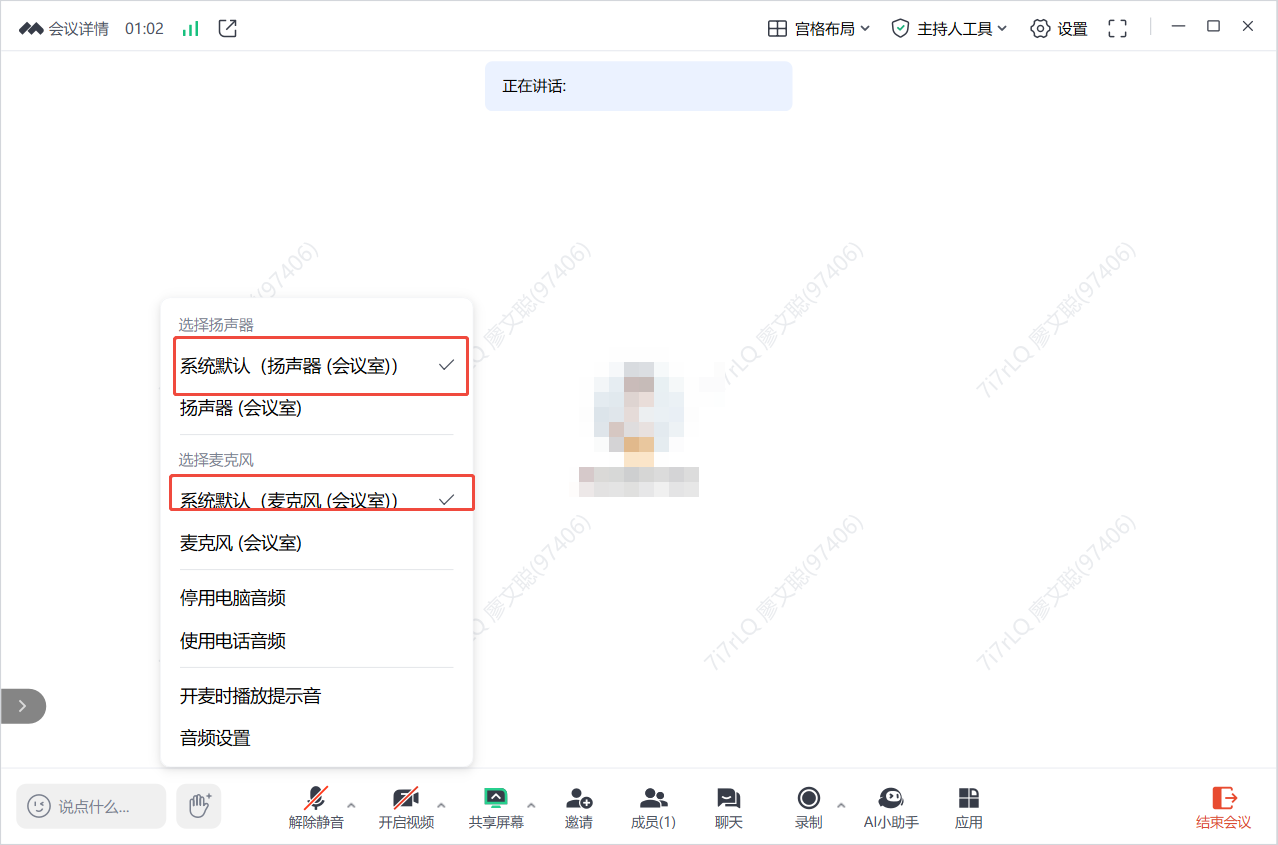Viewport: 1278px width, 845px height.
Task: Expand the 宫格布局 layout dropdown
Action: (x=818, y=29)
